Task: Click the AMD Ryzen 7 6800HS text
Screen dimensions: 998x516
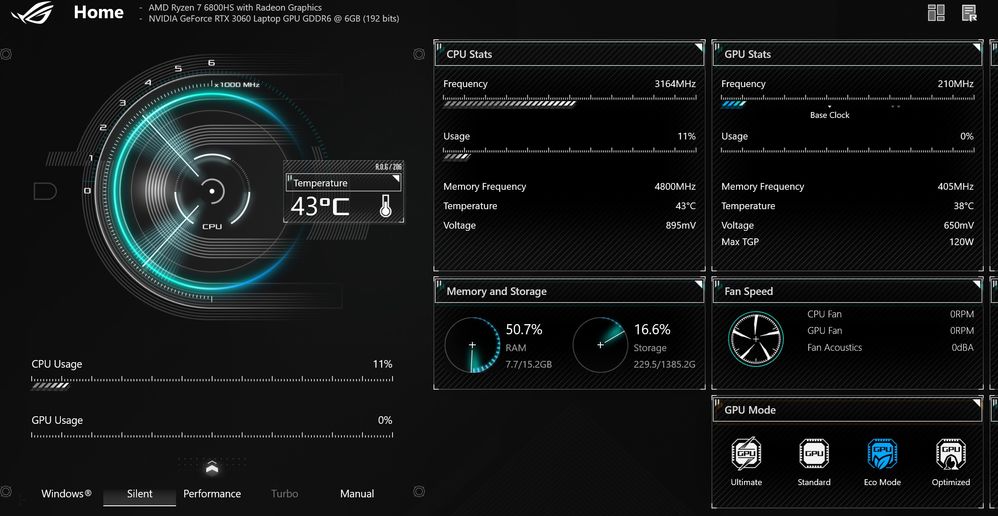Action: click(x=235, y=8)
